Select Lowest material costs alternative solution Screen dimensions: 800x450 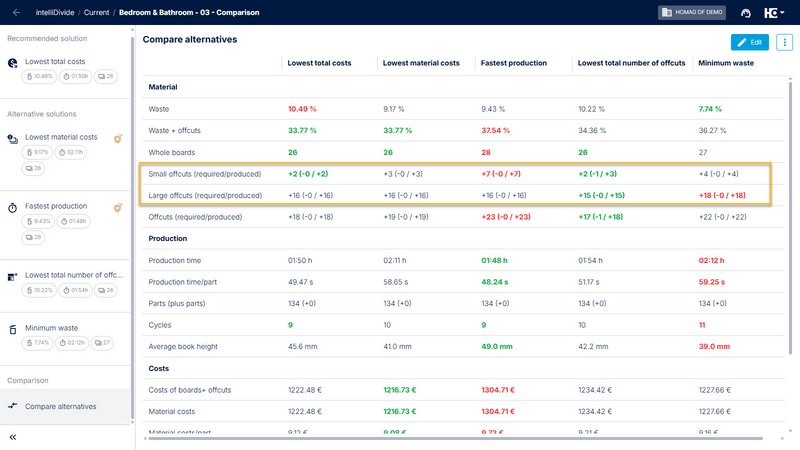tap(61, 137)
